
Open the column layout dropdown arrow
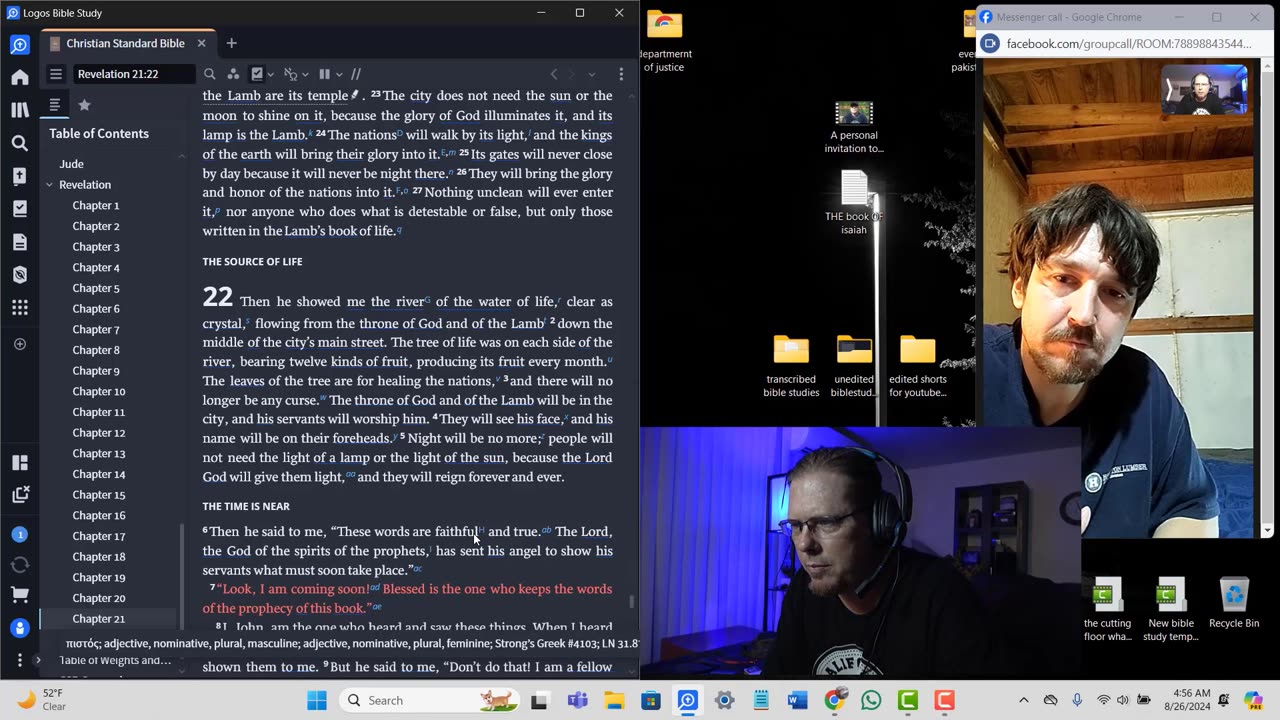point(339,74)
